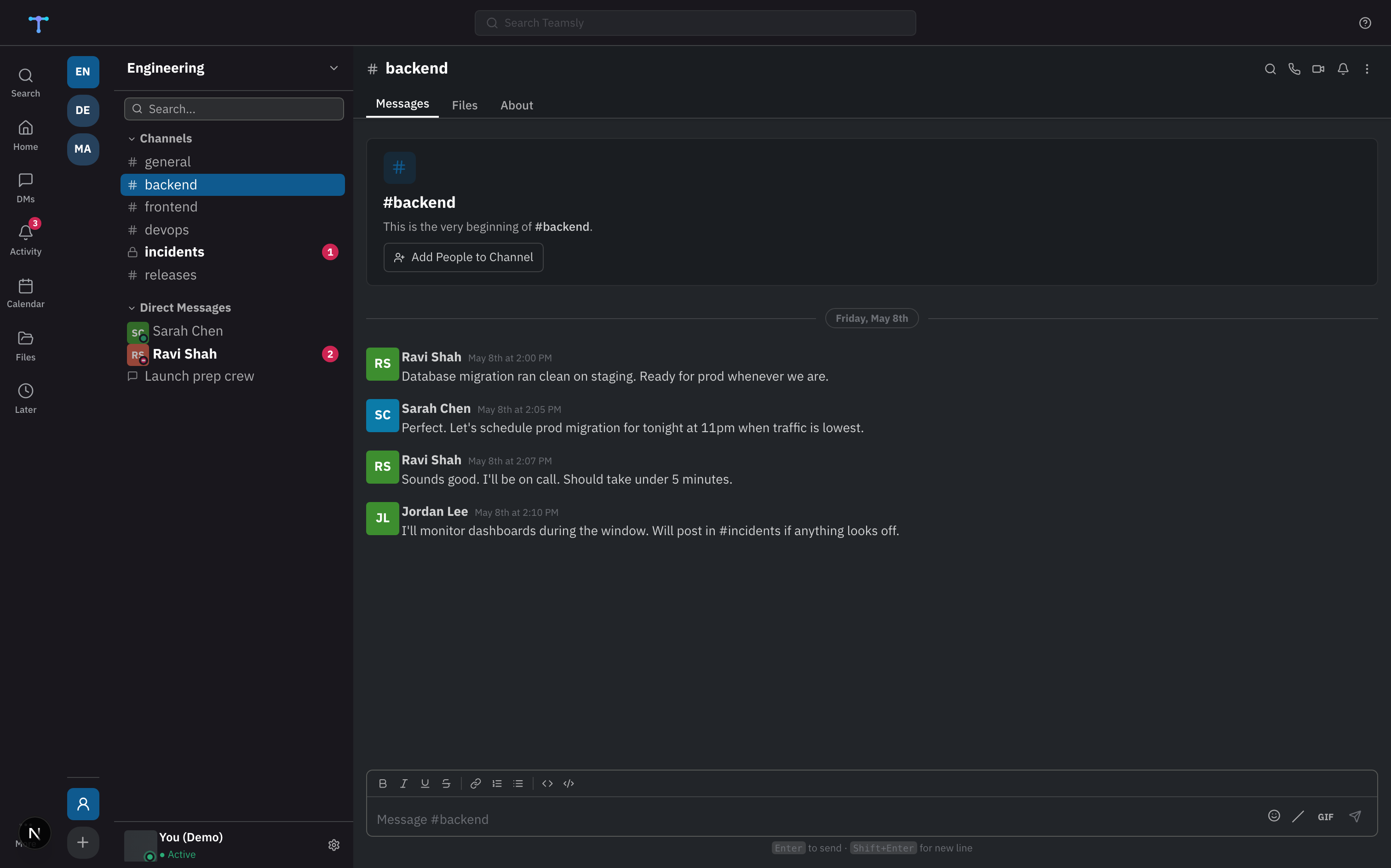Image resolution: width=1391 pixels, height=868 pixels.
Task: Open Calendar in the sidebar
Action: pos(25,293)
